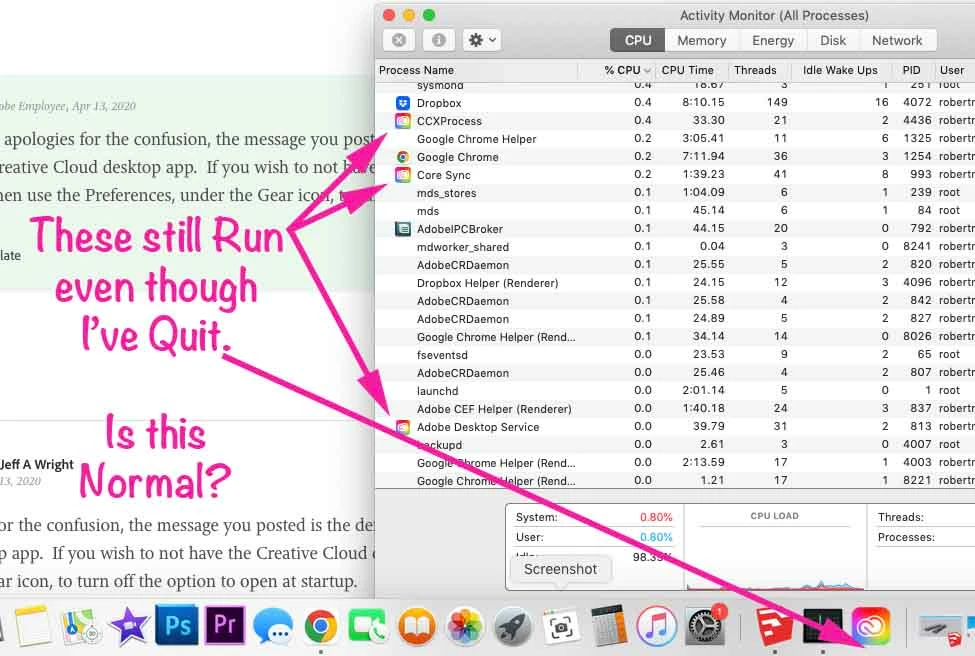Switch to the CPU tab
This screenshot has height=656, width=975.
click(x=637, y=40)
